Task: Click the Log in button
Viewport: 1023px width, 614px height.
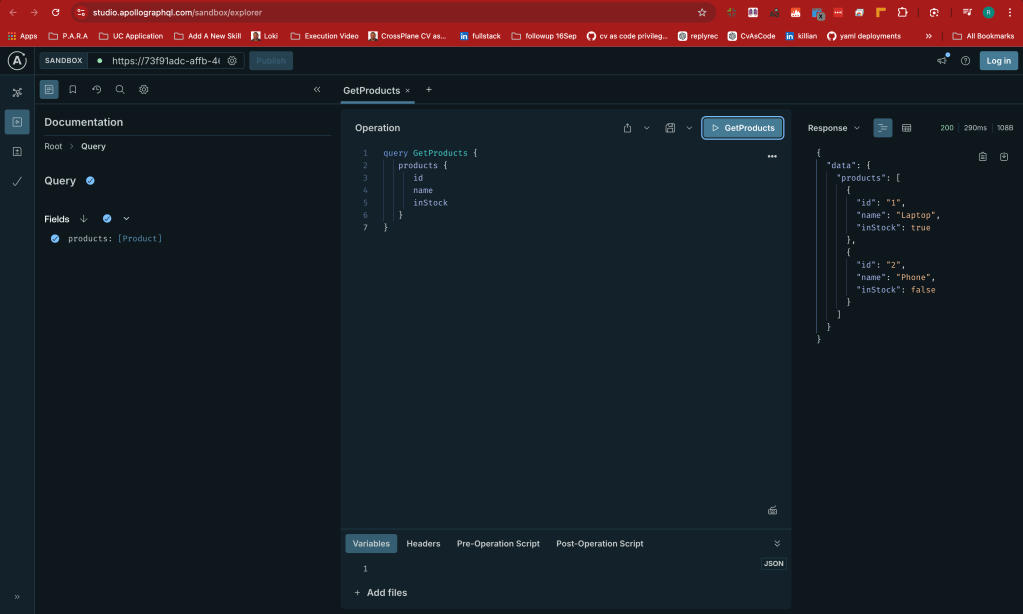Action: click(998, 61)
